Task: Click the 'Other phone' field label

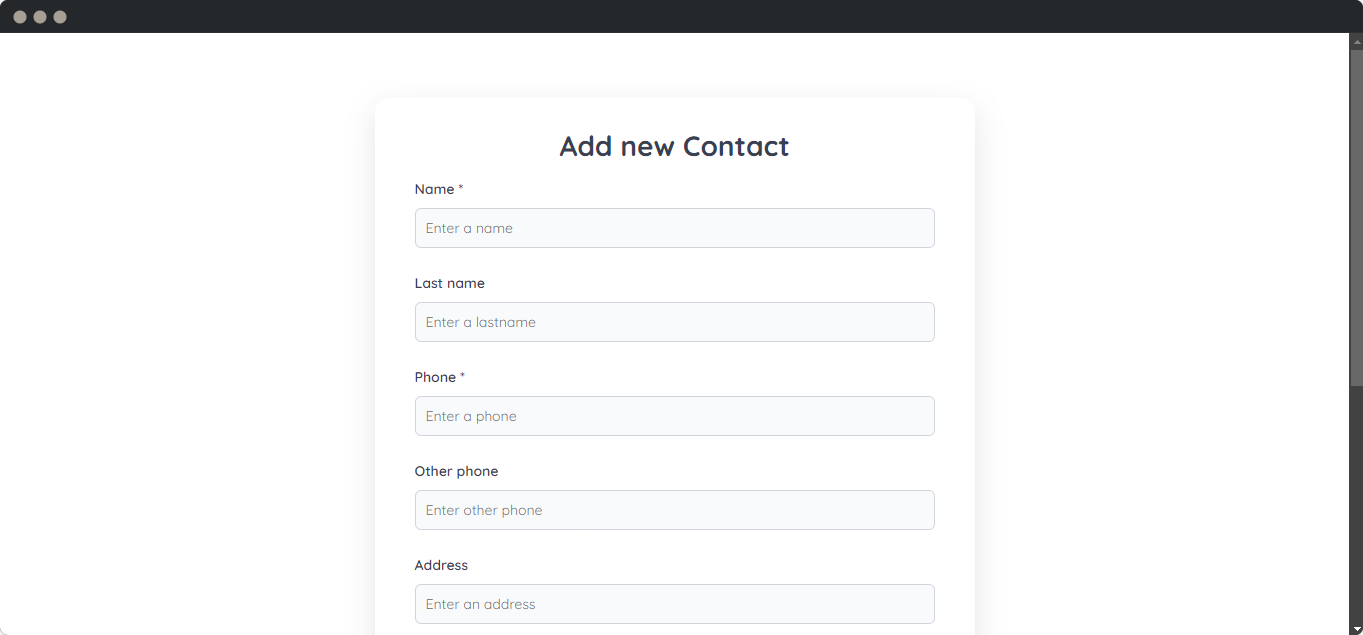Action: (x=456, y=471)
